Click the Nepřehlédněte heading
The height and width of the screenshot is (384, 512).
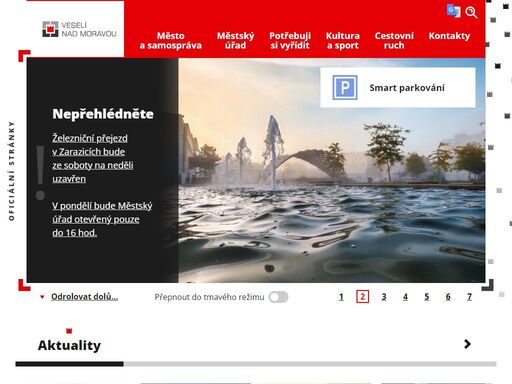click(x=103, y=114)
